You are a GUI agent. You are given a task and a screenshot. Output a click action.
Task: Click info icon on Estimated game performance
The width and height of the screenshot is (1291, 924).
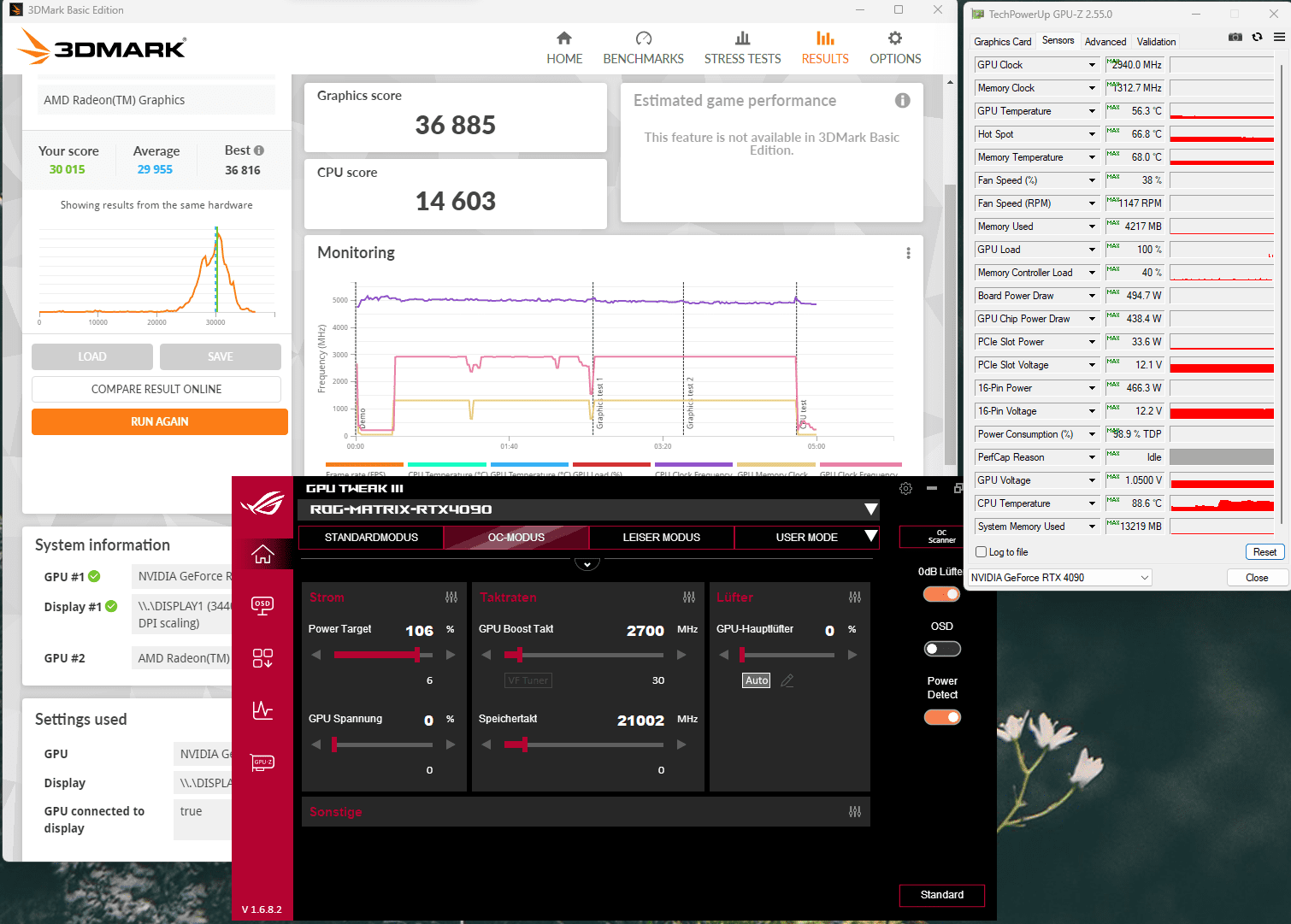(x=902, y=100)
